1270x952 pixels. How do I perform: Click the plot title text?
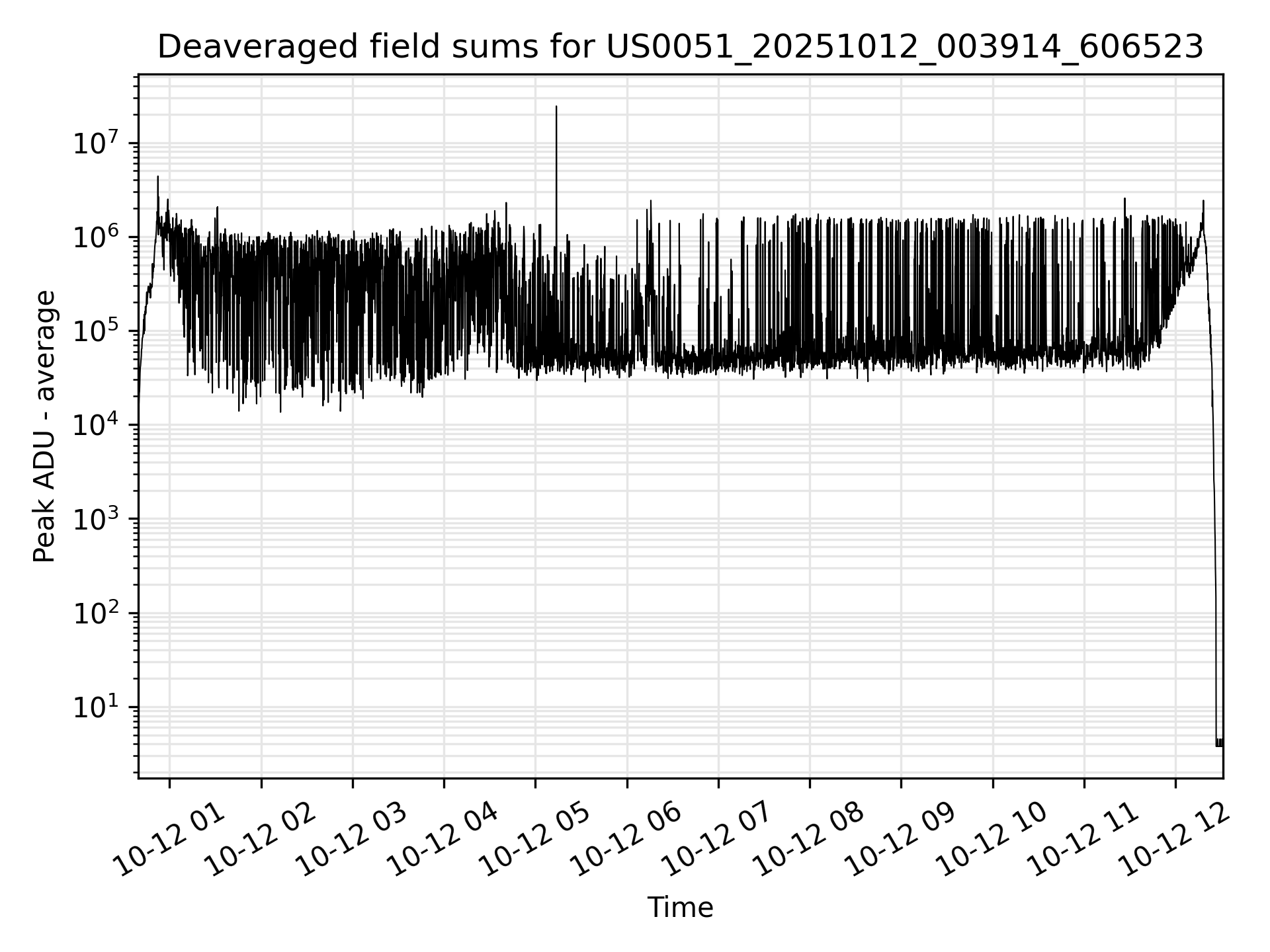[x=680, y=48]
